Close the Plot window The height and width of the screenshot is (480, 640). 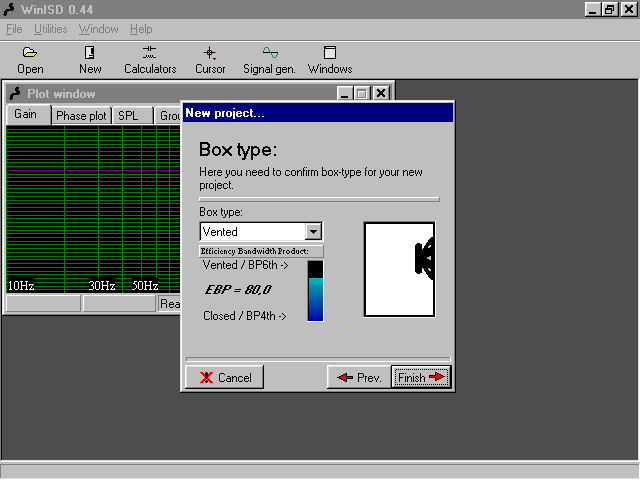point(381,93)
